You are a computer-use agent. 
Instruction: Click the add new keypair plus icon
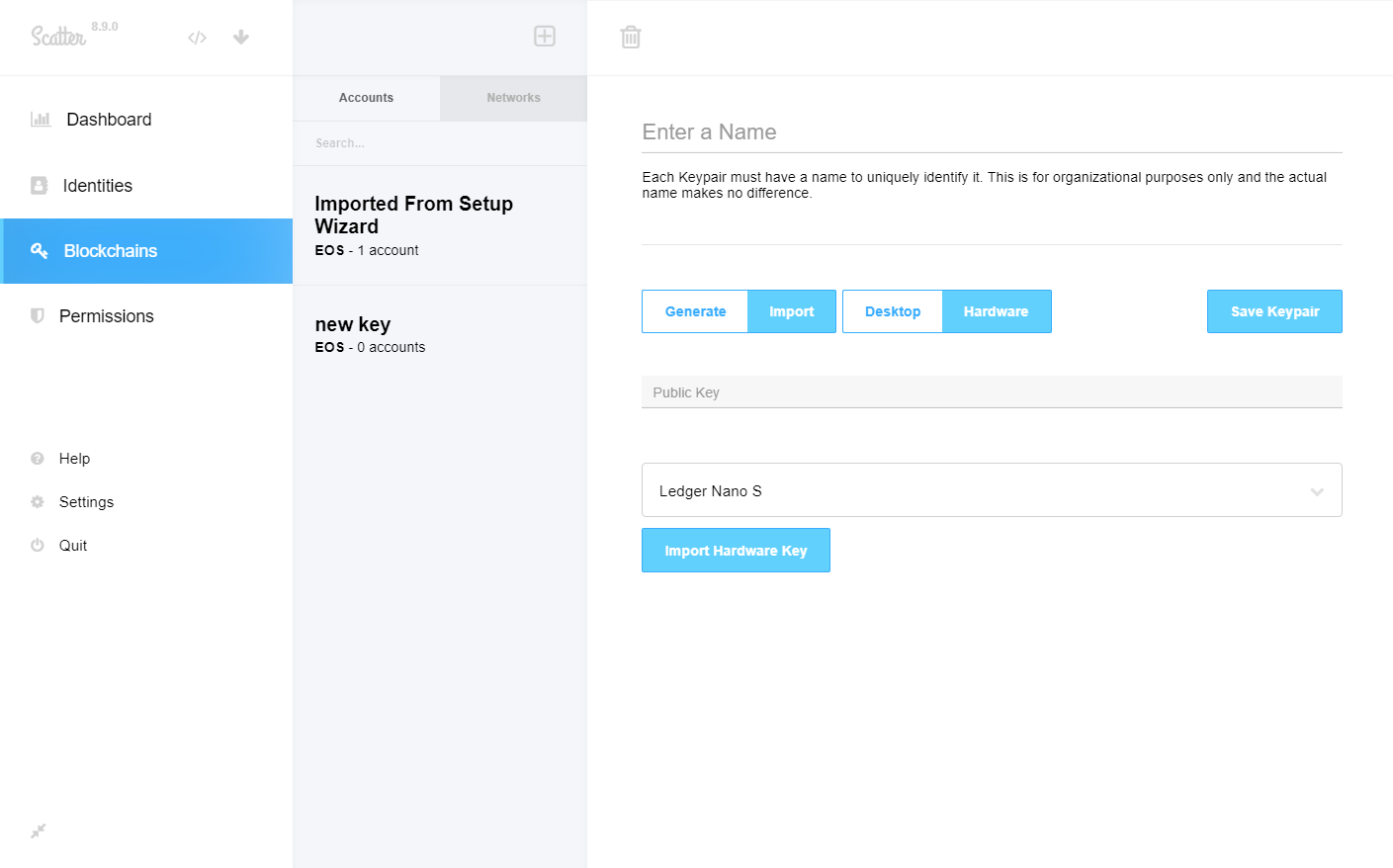[545, 37]
